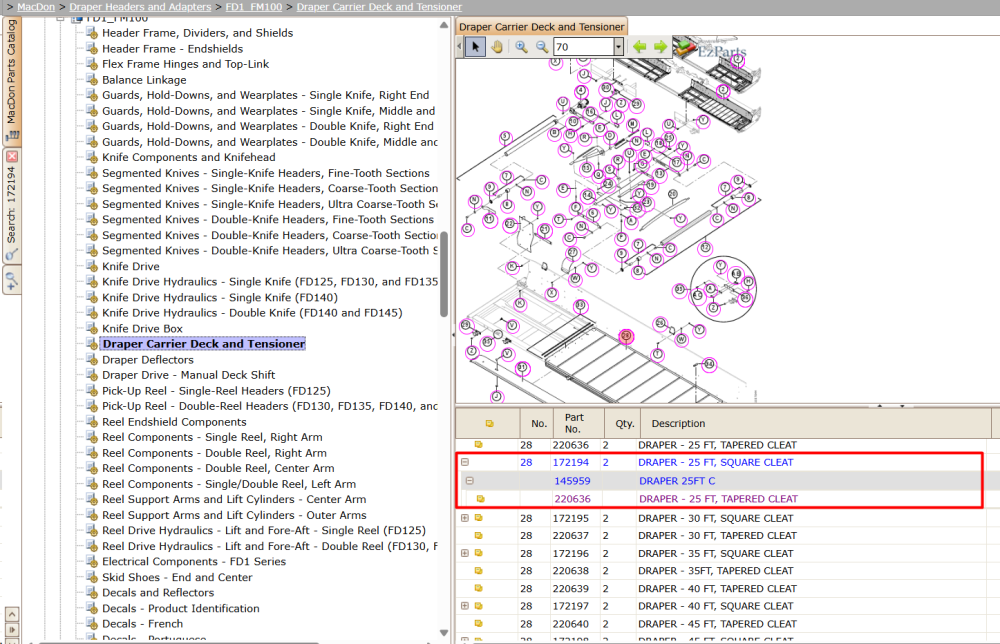Select the Draper Carrier Deck and Tensioner tab

tap(541, 27)
